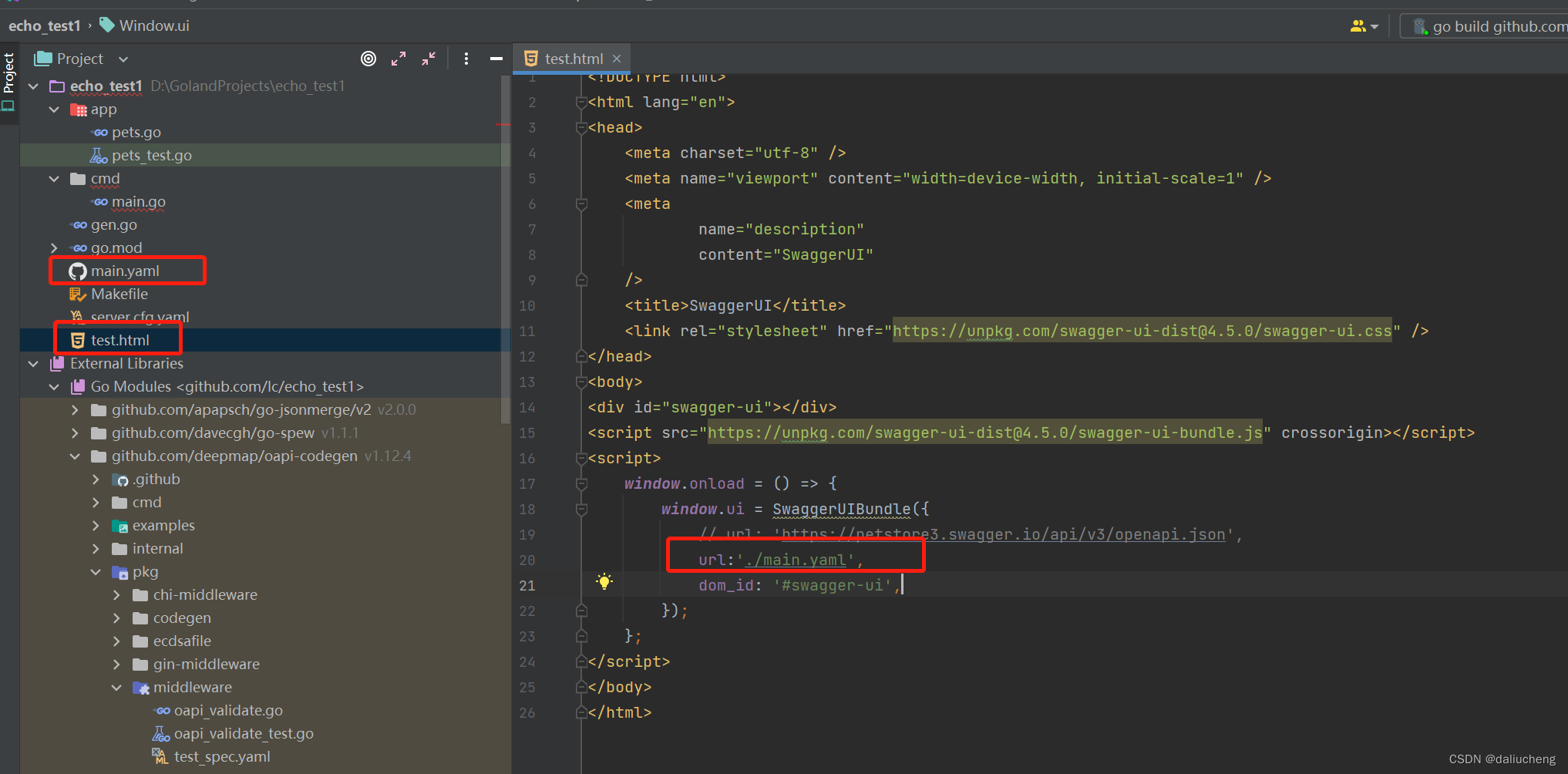Close the test.html editor tab
This screenshot has height=774, width=1568.
pos(617,59)
